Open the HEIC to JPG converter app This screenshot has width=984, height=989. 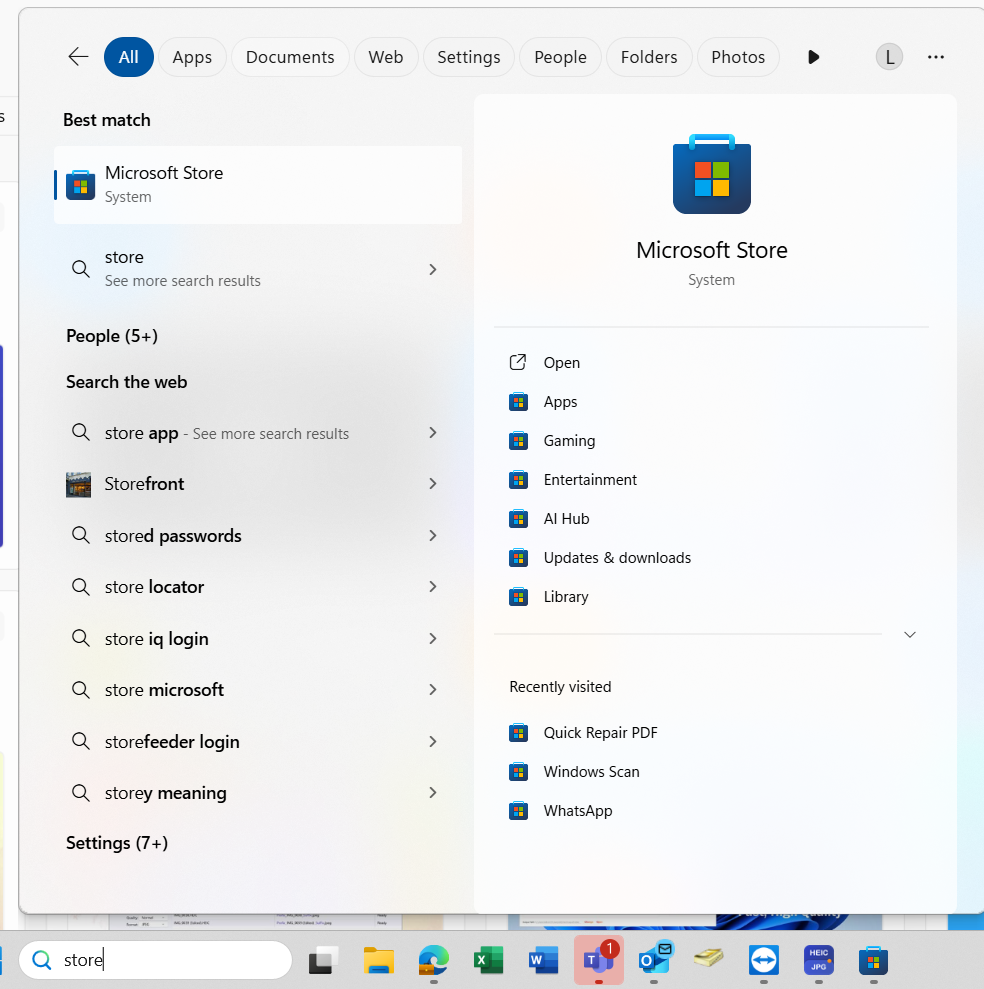pyautogui.click(x=819, y=961)
